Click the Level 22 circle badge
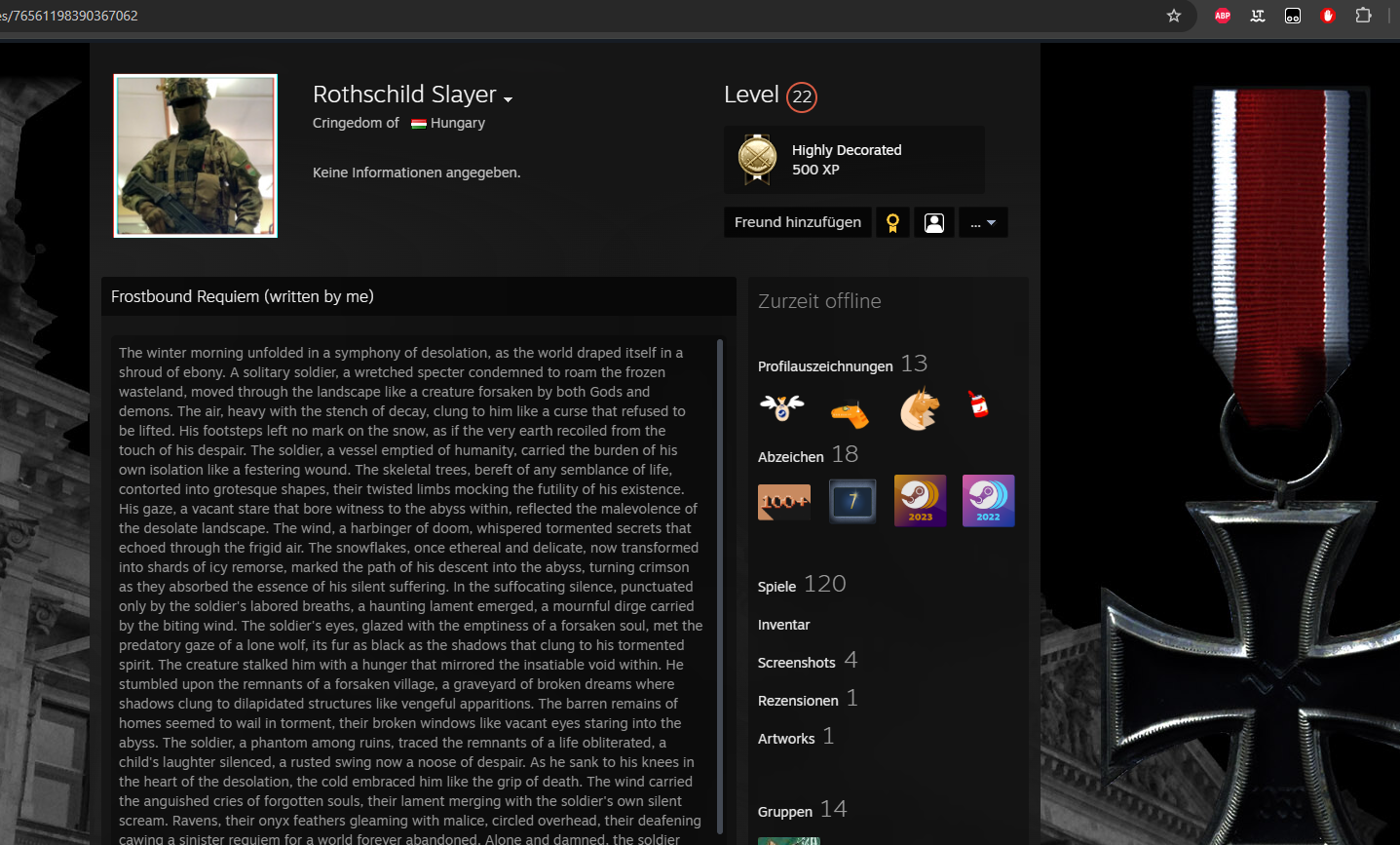 click(802, 96)
